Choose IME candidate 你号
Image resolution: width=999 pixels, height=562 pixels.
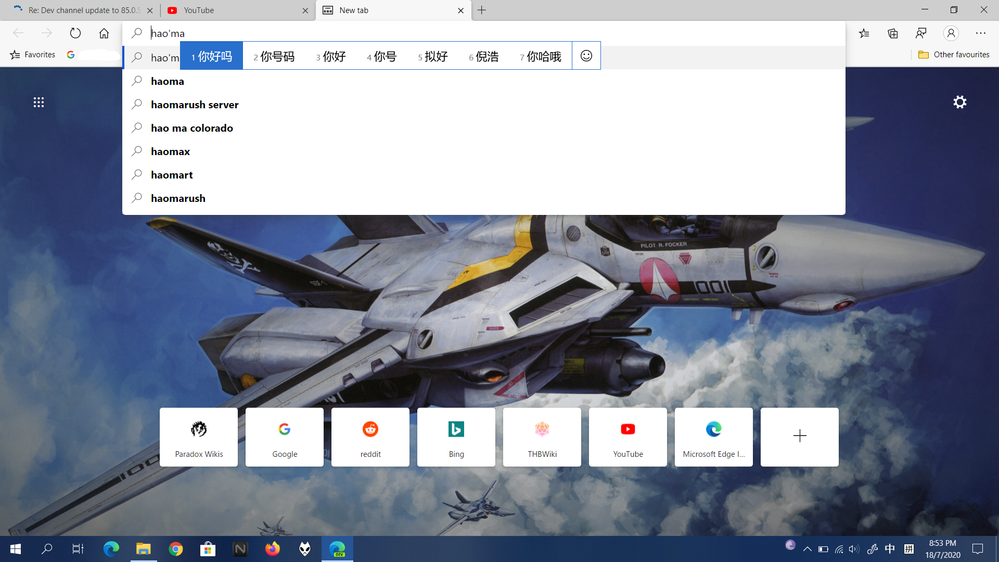point(382,56)
